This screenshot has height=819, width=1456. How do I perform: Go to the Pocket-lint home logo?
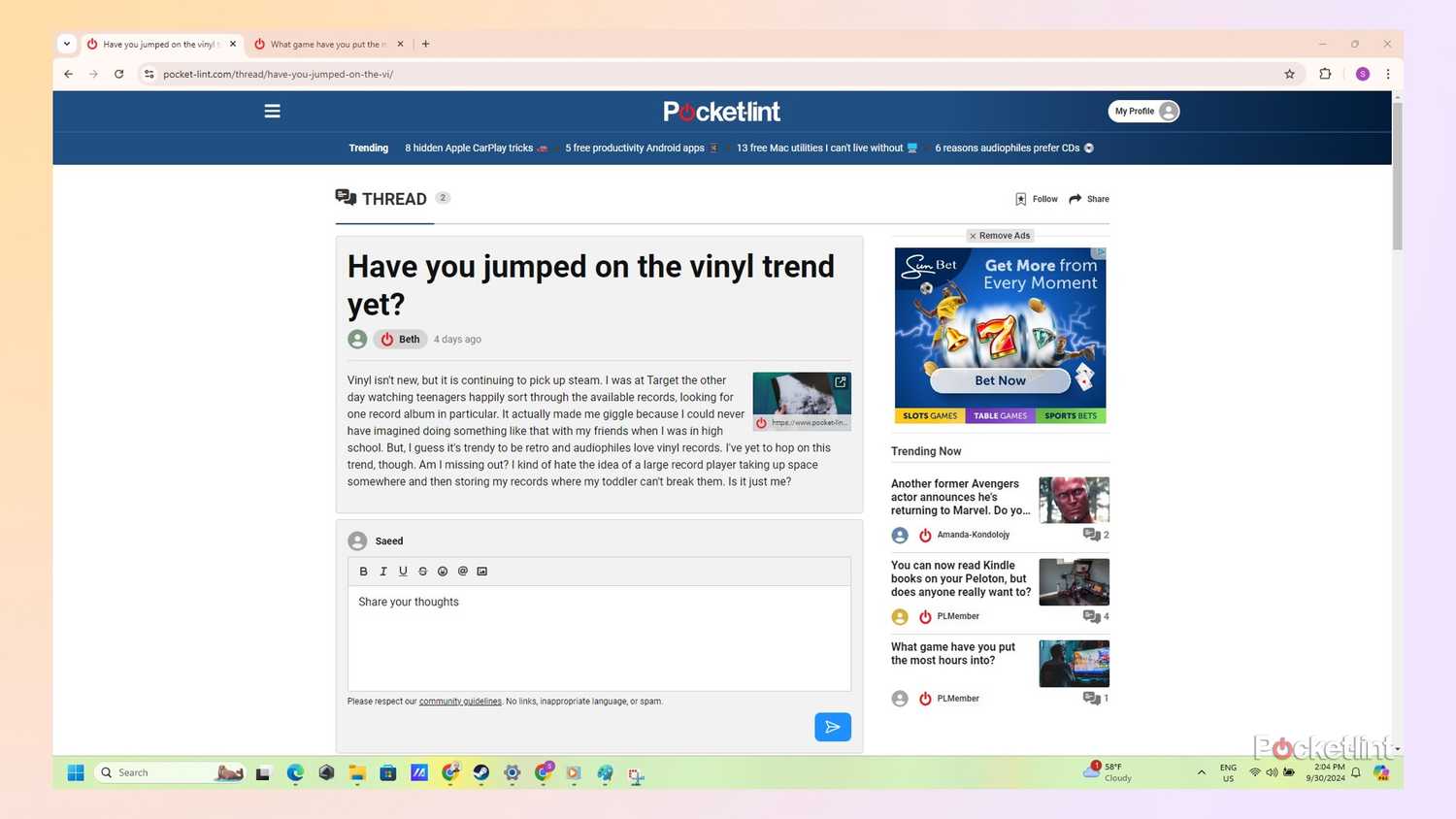pos(722,112)
